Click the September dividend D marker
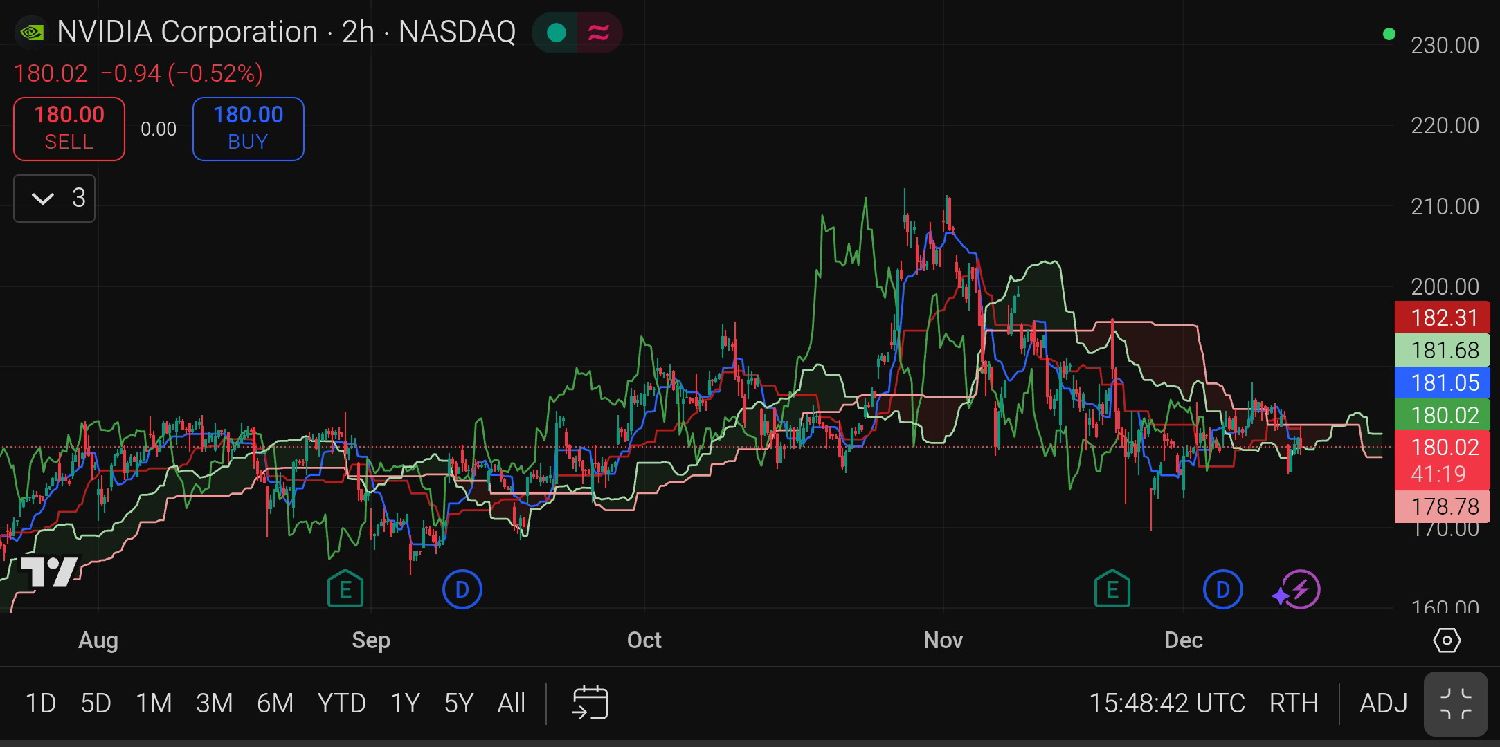 (462, 590)
